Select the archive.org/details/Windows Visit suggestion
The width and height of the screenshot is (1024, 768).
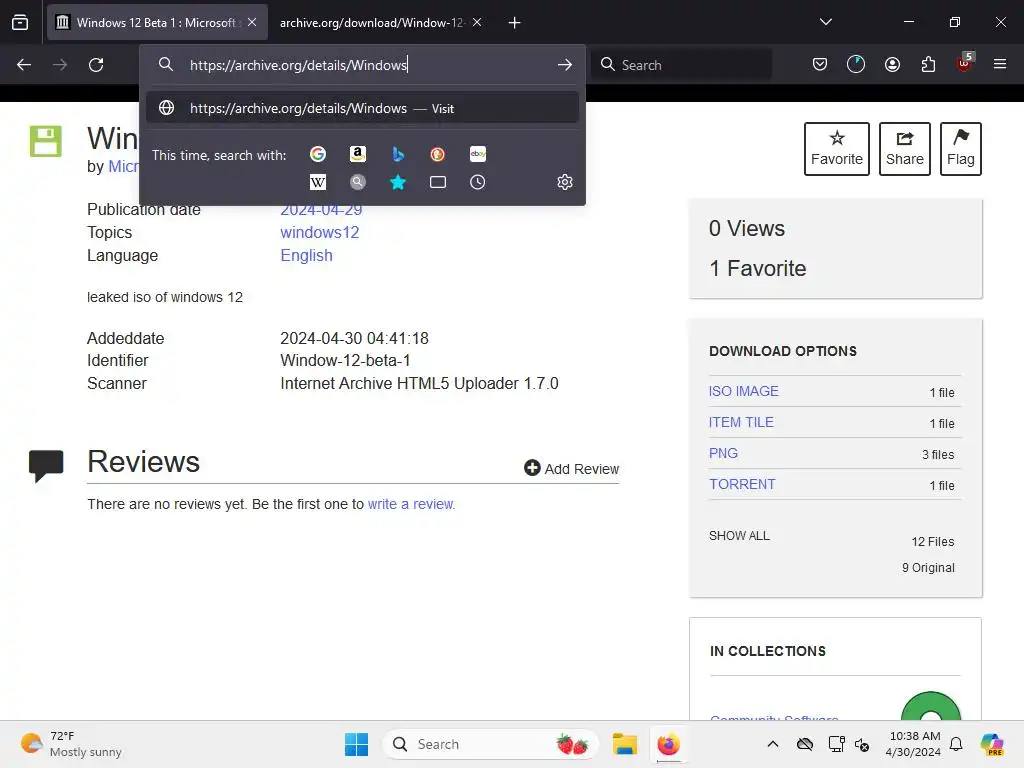pyautogui.click(x=362, y=108)
